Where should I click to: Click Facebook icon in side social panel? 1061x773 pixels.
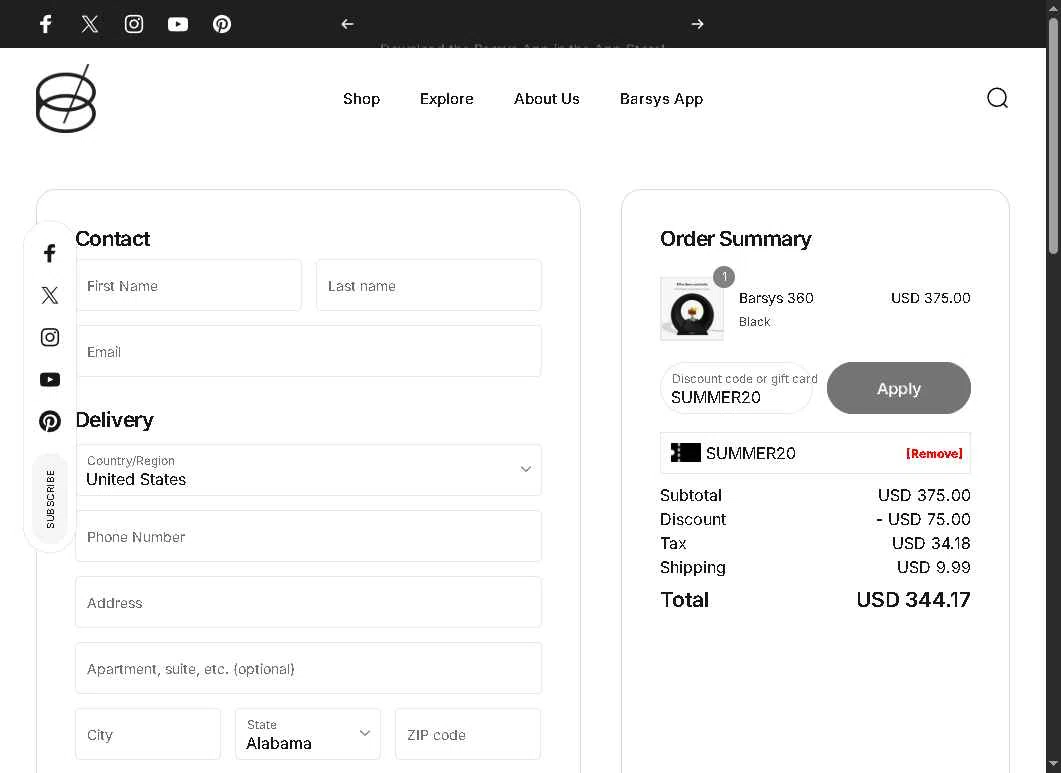click(49, 253)
